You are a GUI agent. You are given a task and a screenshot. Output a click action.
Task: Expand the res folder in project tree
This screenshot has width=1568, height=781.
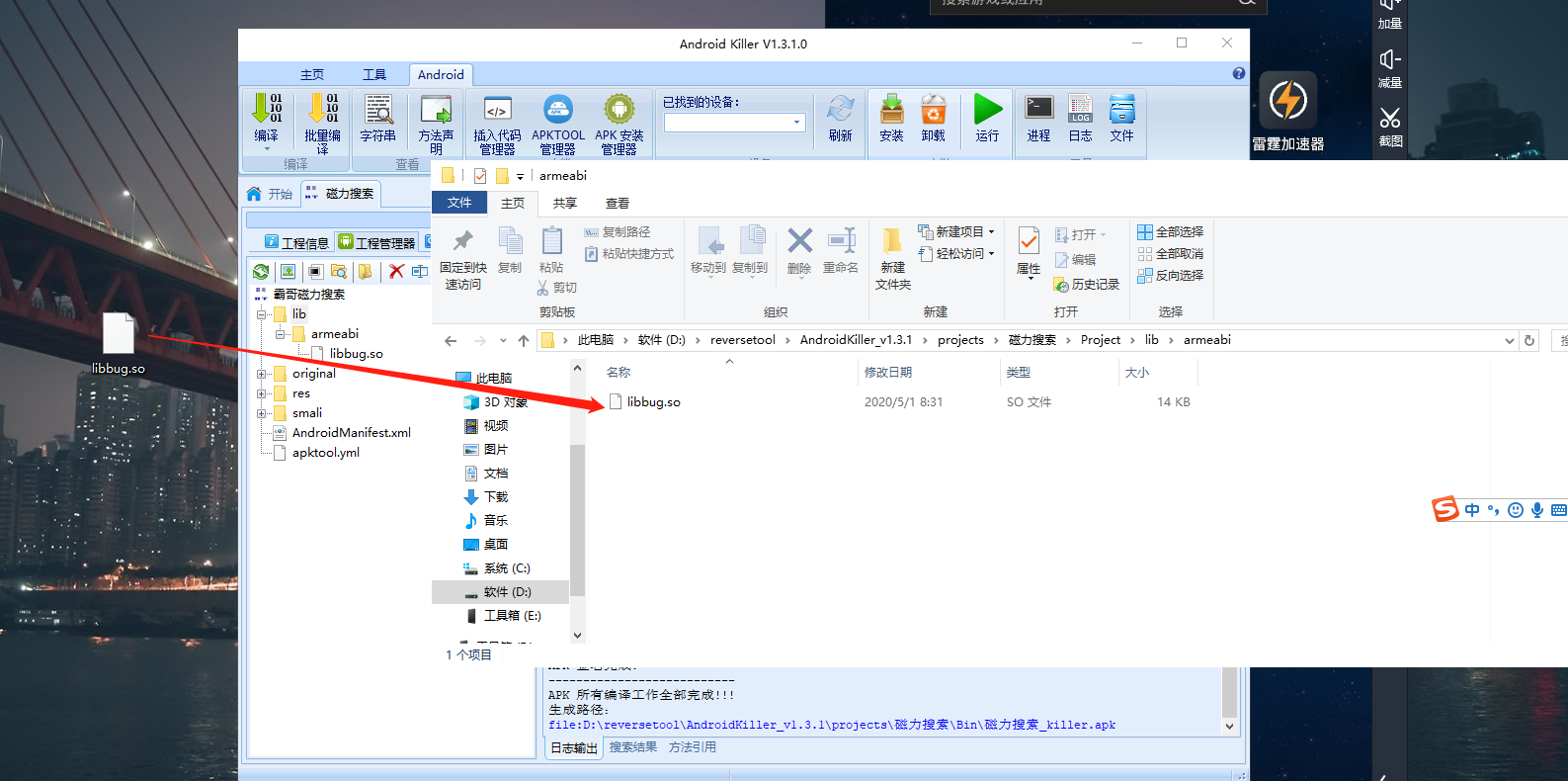pos(262,393)
